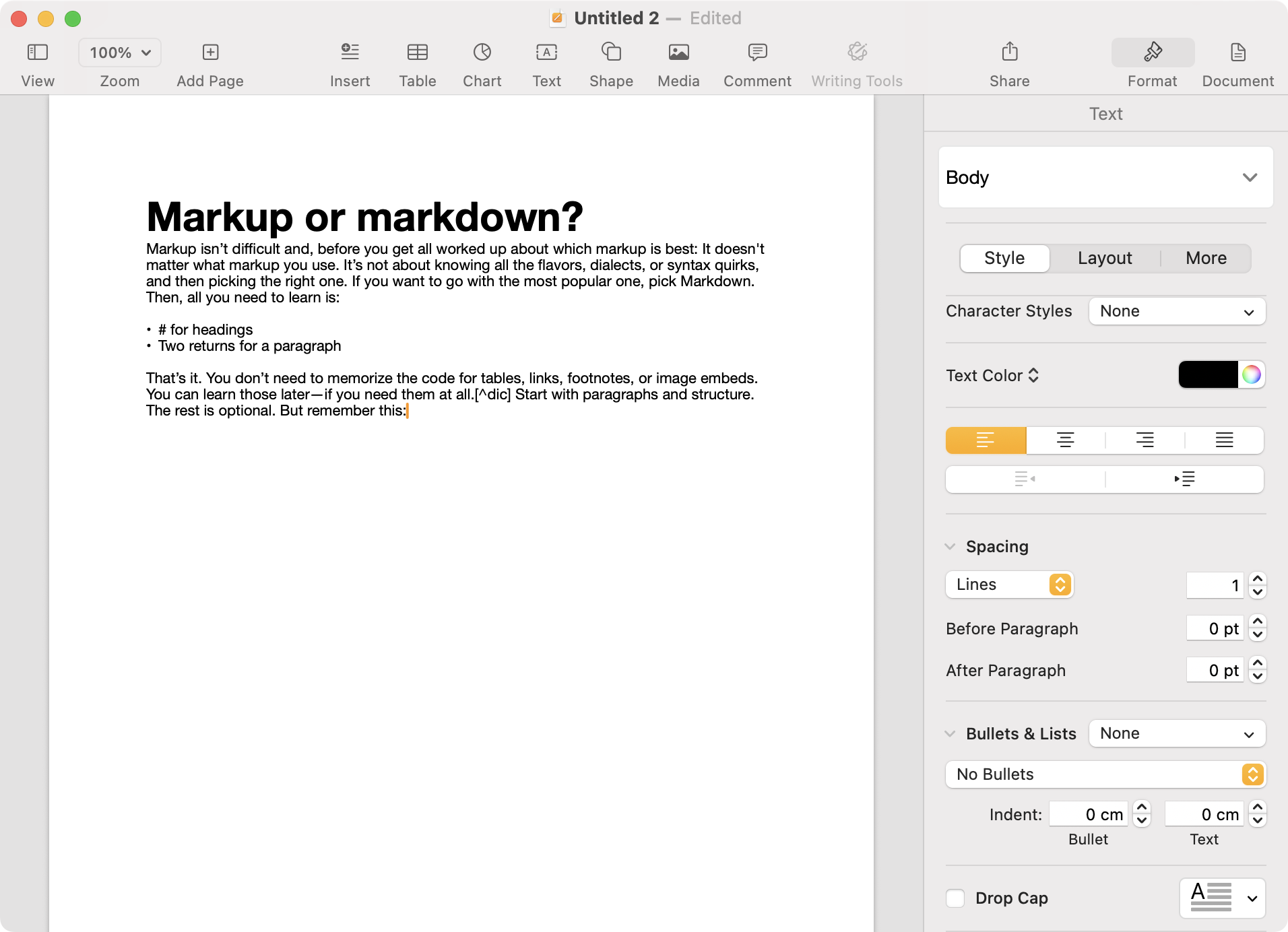Click the increase indent button
This screenshot has height=932, width=1288.
pos(1184,479)
